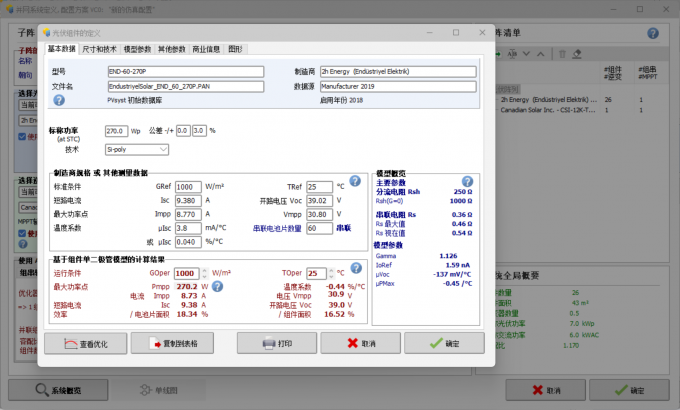Image resolution: width=680 pixels, height=410 pixels.
Task: Click 确定 button in background system window
Action: (x=629, y=390)
